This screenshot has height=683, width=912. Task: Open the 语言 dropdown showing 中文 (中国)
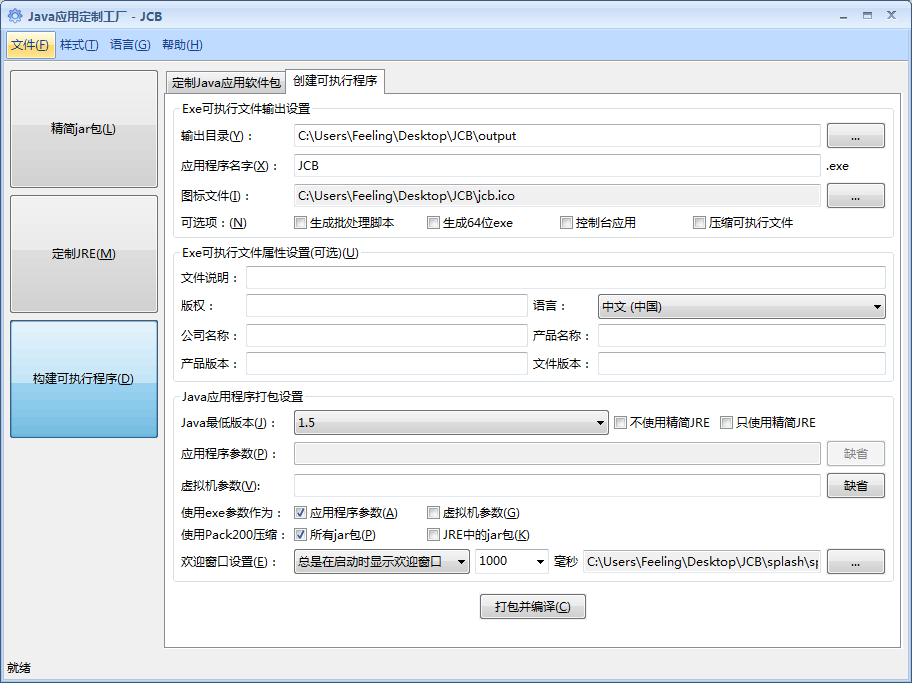[742, 307]
